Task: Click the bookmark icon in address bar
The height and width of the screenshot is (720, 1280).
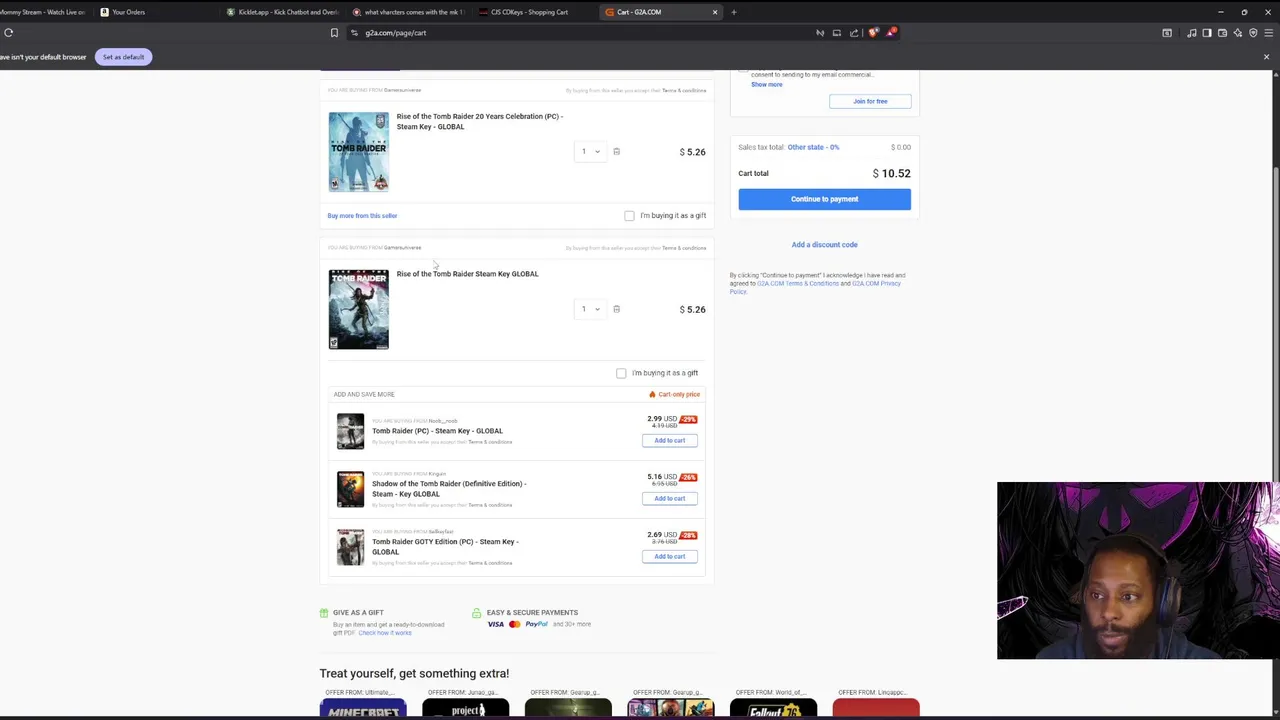Action: pyautogui.click(x=334, y=33)
